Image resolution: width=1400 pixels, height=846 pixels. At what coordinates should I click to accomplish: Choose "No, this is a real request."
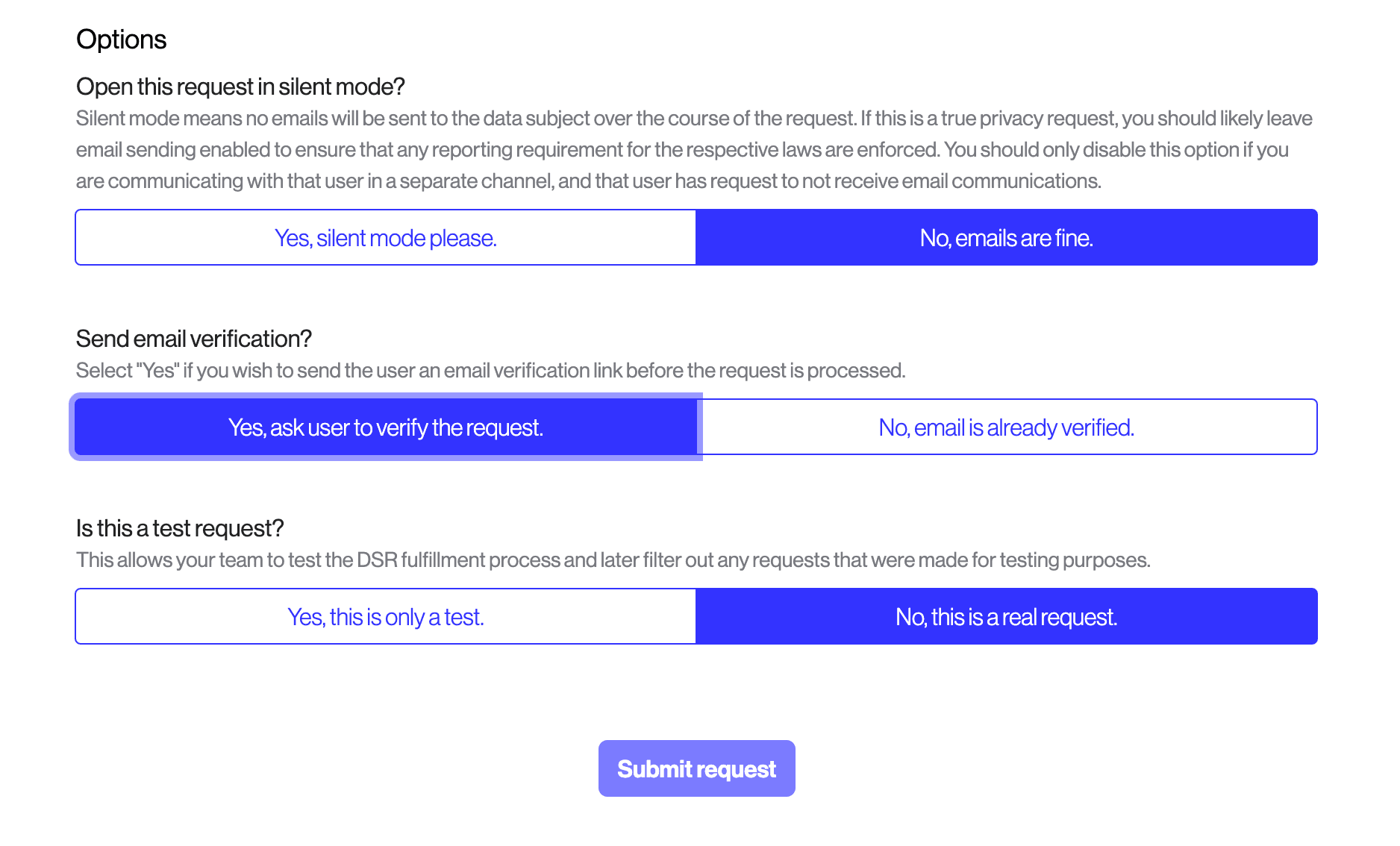tap(1006, 616)
